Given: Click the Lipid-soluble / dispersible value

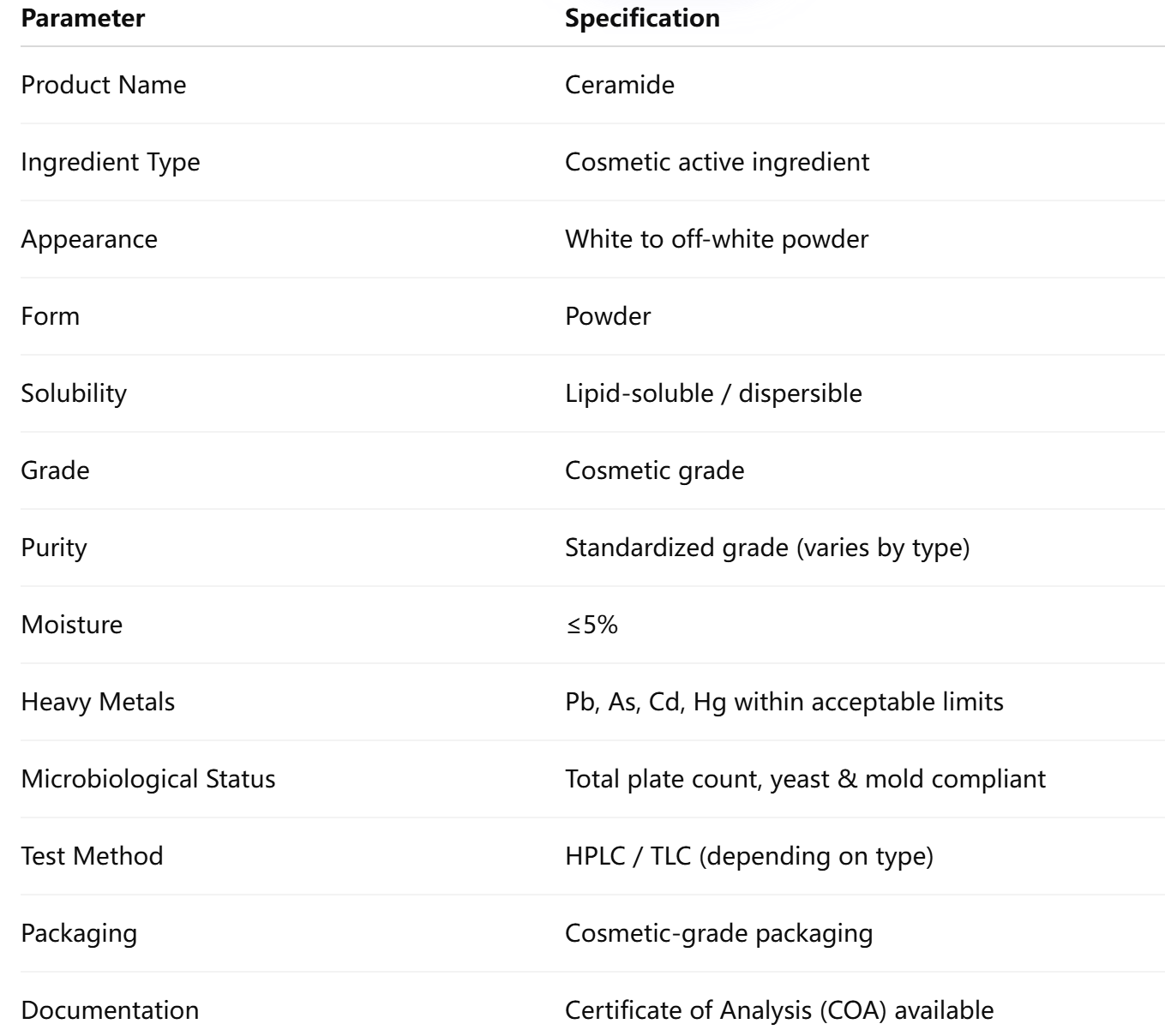Looking at the screenshot, I should coord(713,393).
